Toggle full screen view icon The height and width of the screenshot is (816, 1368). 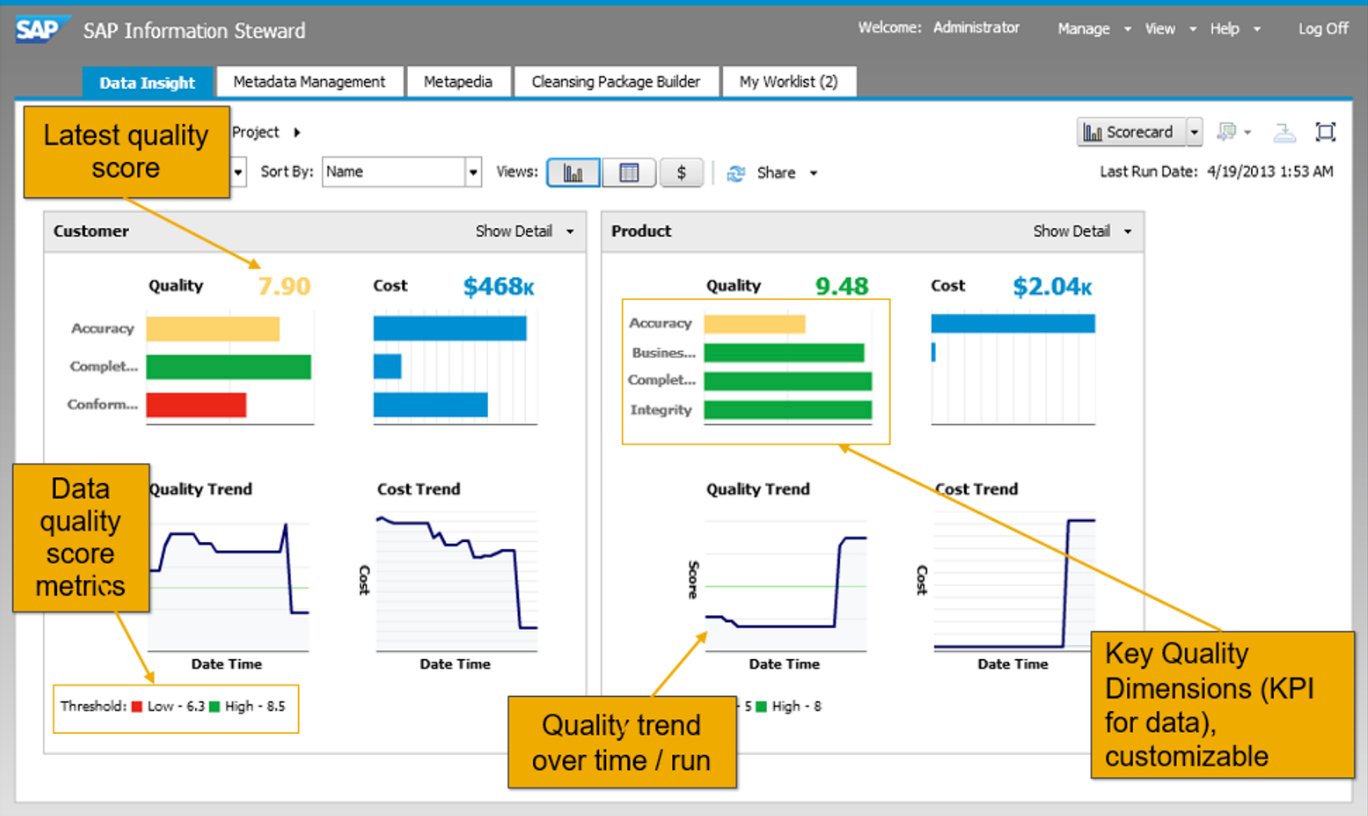(1326, 132)
